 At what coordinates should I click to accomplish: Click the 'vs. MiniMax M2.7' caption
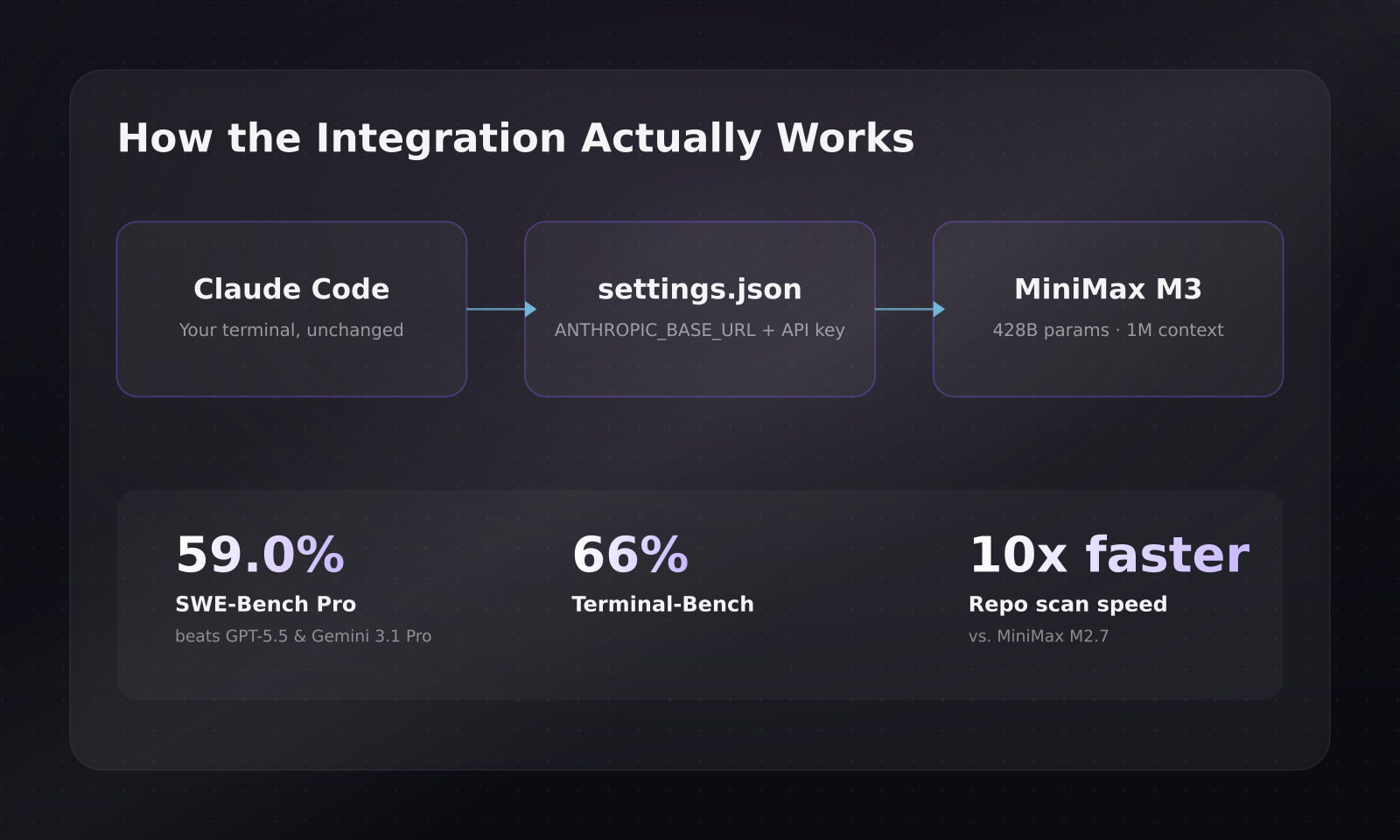click(x=1039, y=636)
